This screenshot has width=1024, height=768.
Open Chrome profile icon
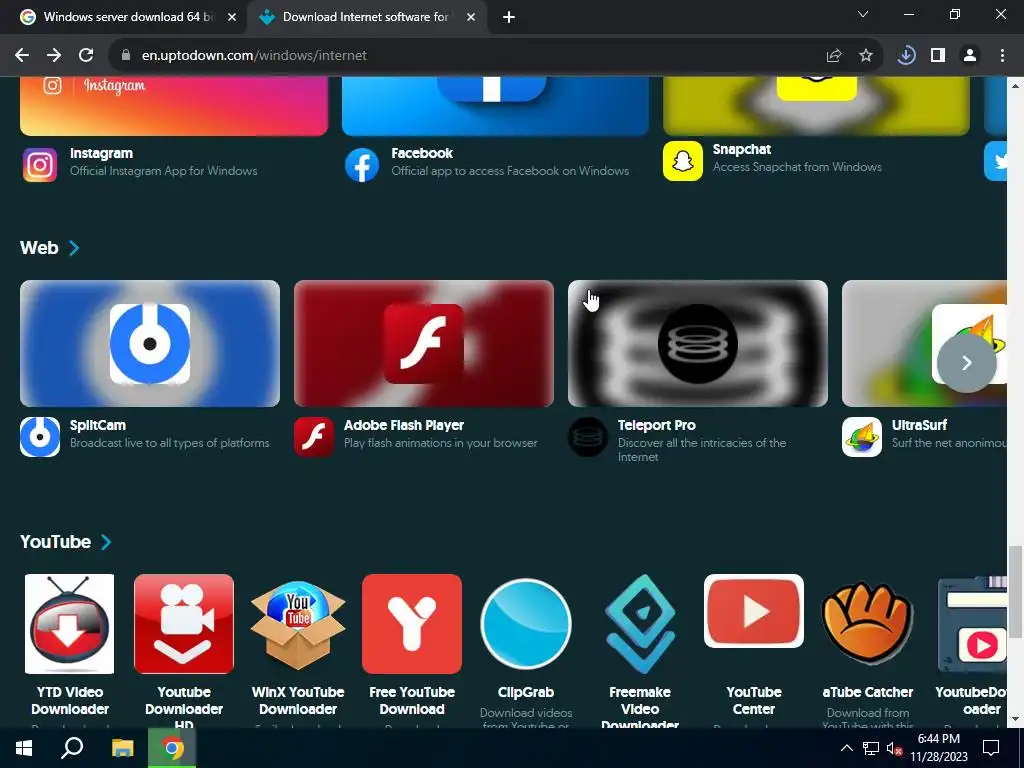tap(970, 56)
